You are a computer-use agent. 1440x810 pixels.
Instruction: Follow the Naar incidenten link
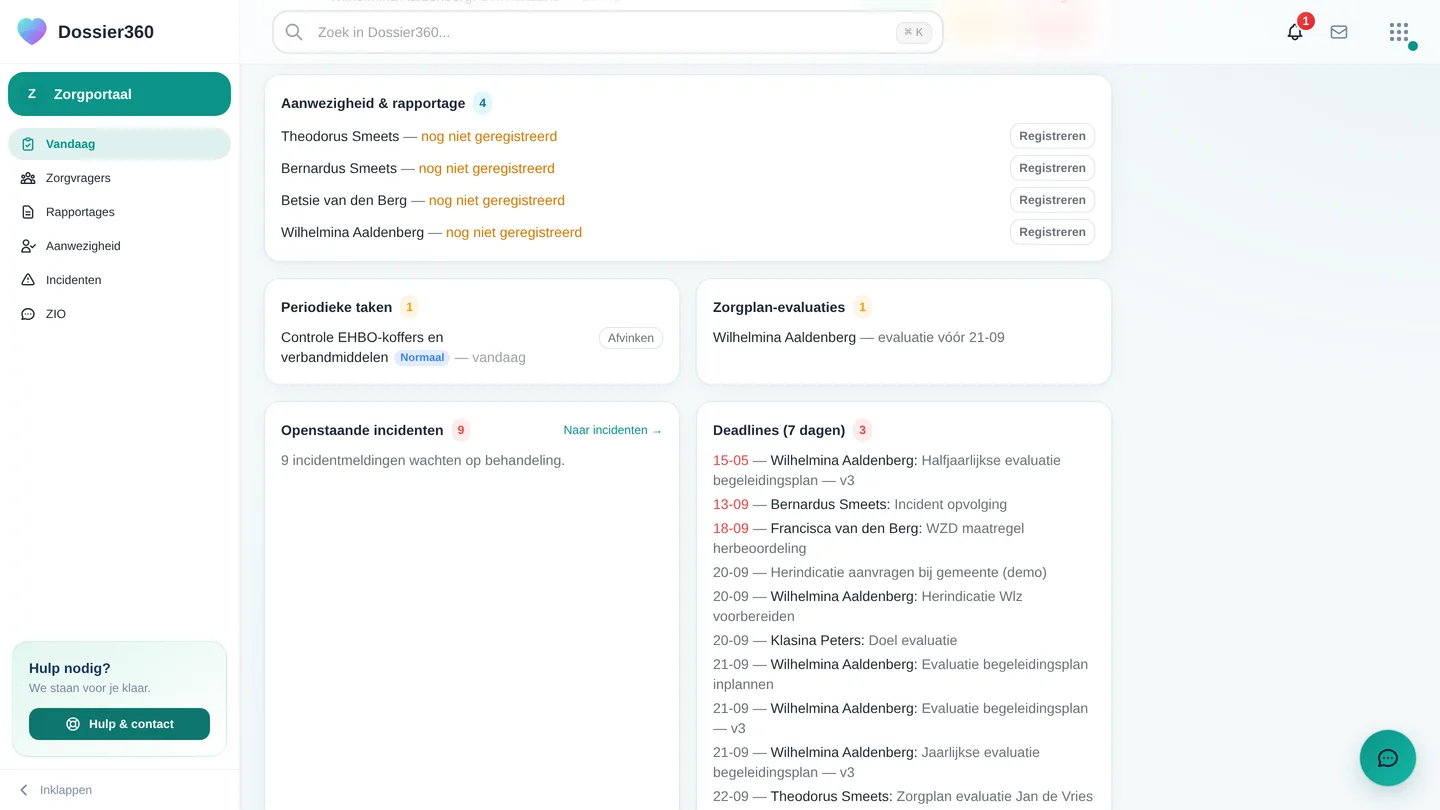point(613,430)
